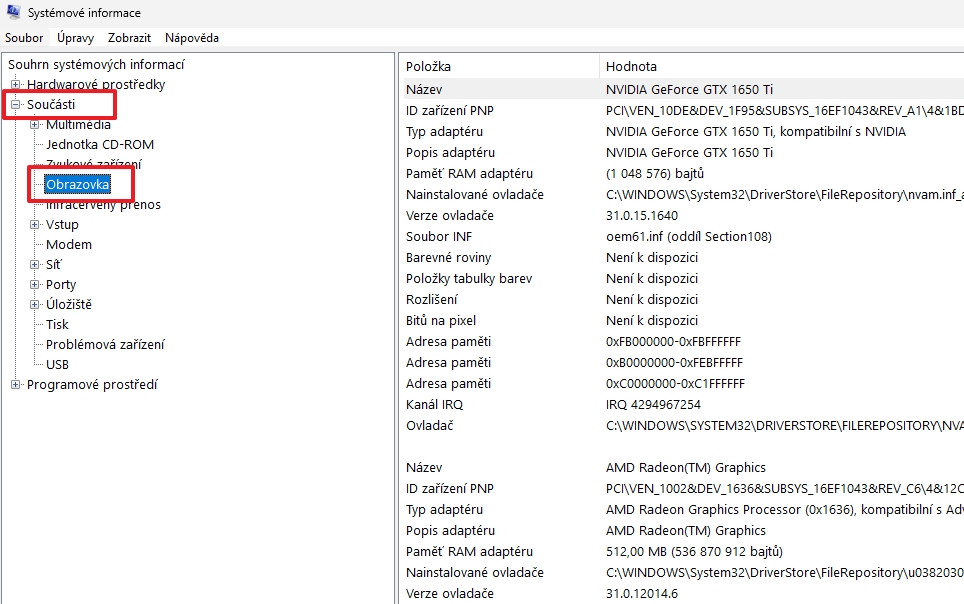Click the first Typ adaptéru label
This screenshot has height=604, width=964.
pos(444,132)
